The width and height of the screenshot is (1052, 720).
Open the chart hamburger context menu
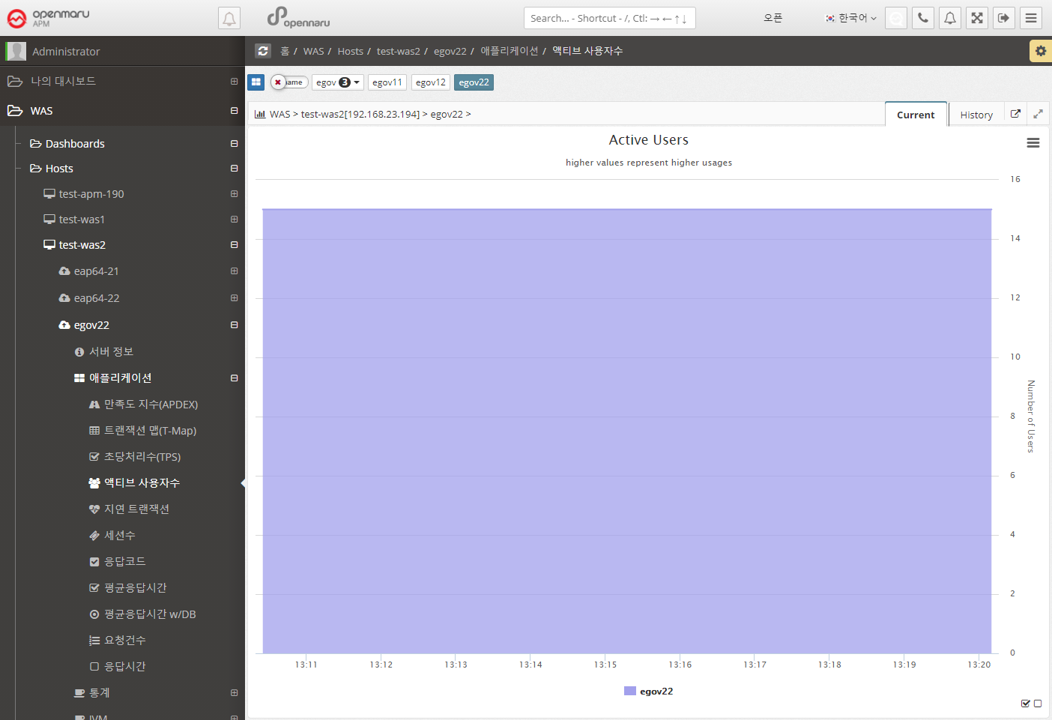coord(1033,143)
